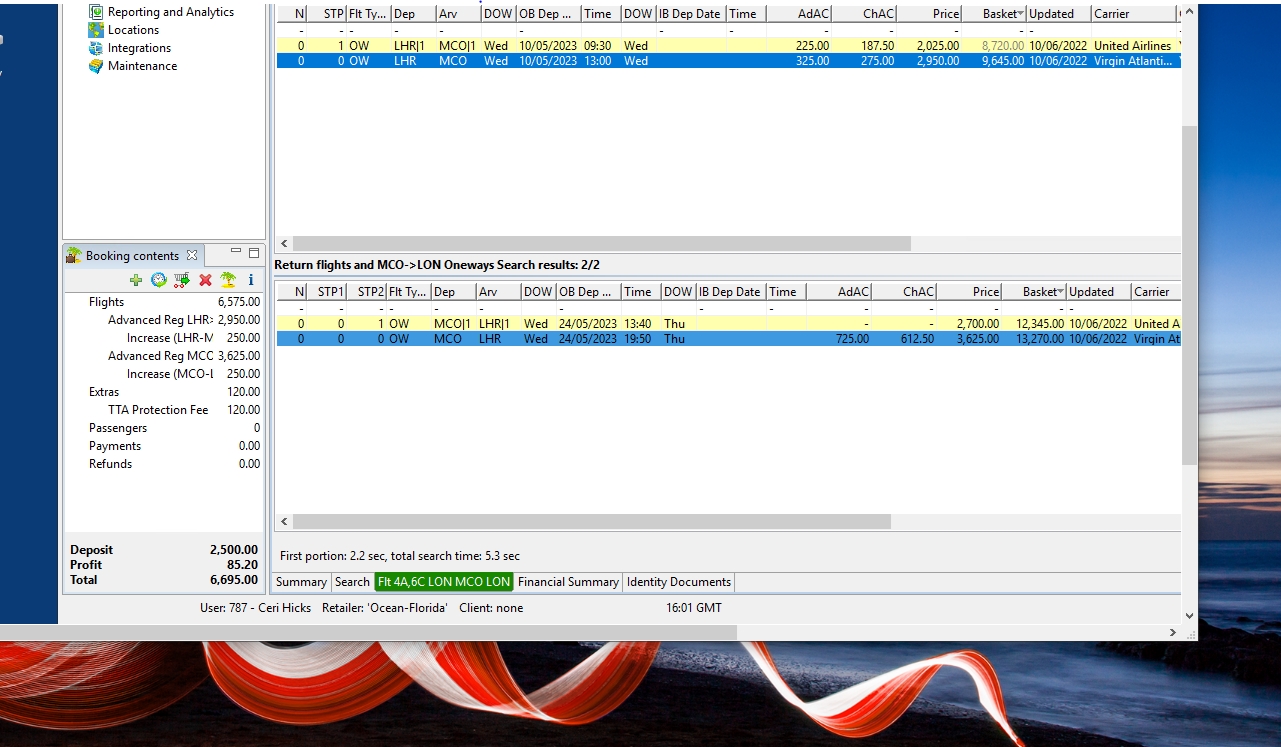The height and width of the screenshot is (747, 1281).
Task: Click the scroll-left arrow of the outbound table
Action: pos(284,243)
